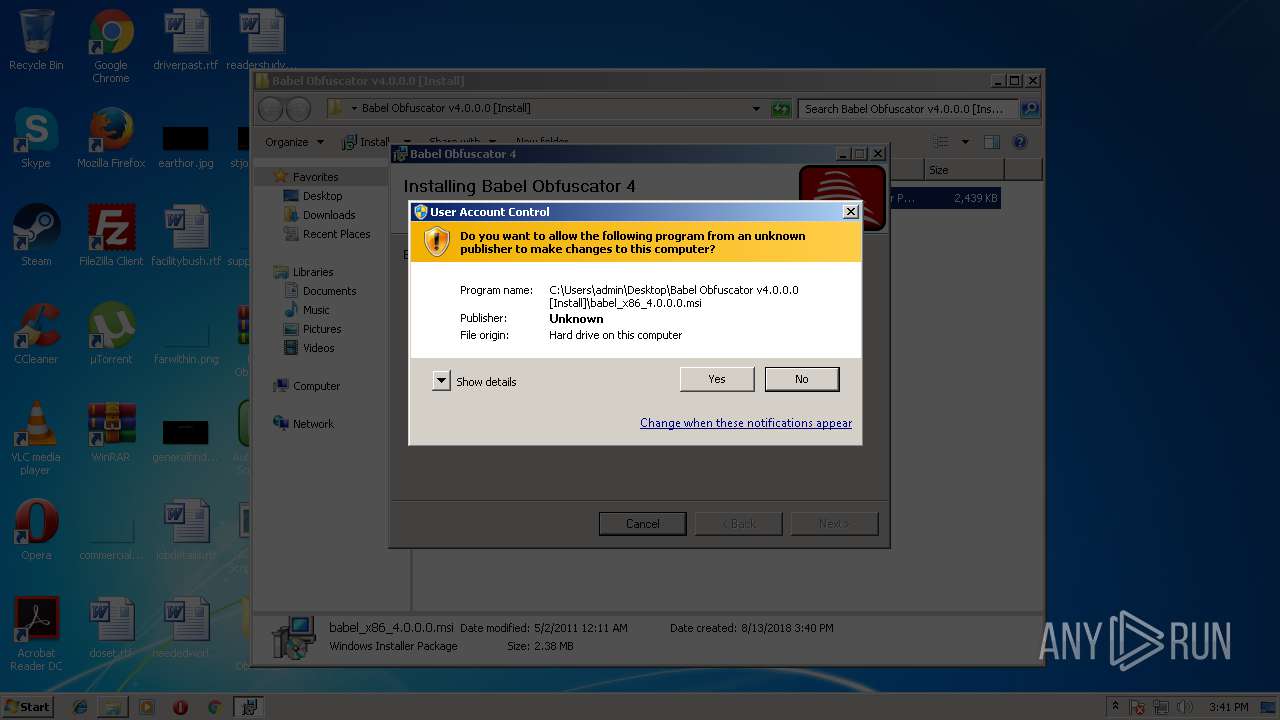Image resolution: width=1280 pixels, height=720 pixels.
Task: Open µTorrent desktop shortcut
Action: [111, 335]
